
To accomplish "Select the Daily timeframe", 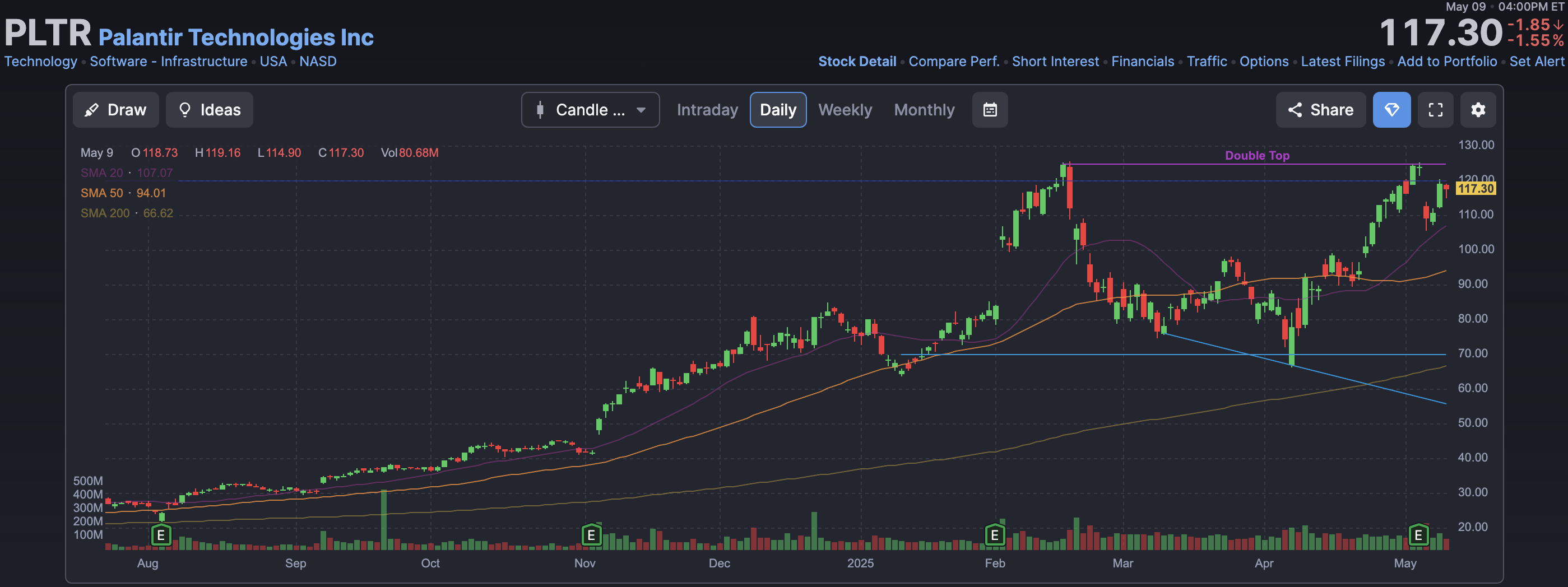I will (x=778, y=110).
